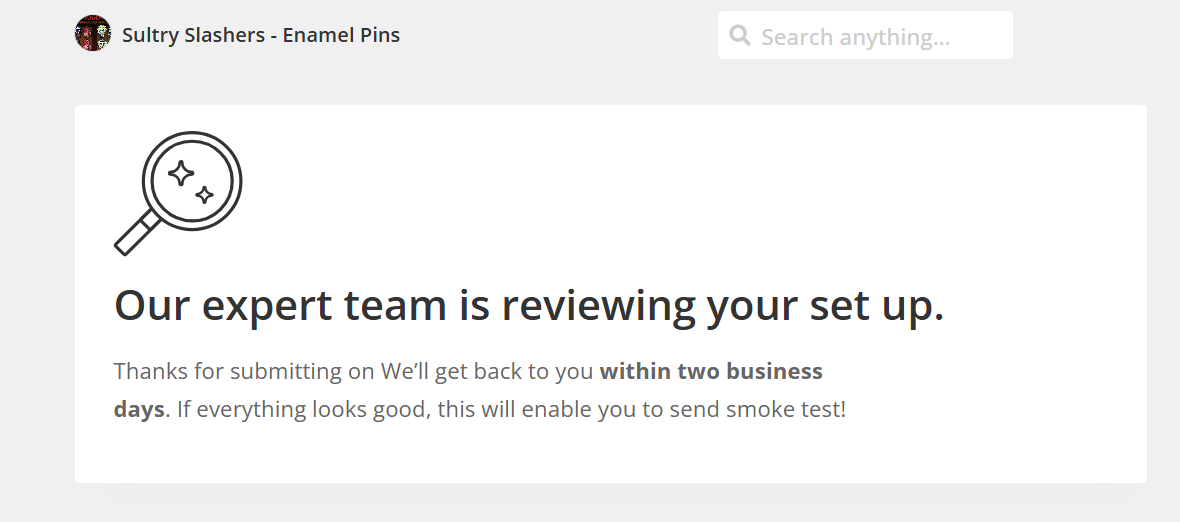Click the bold "within two business" text
The image size is (1180, 522).
click(x=711, y=371)
